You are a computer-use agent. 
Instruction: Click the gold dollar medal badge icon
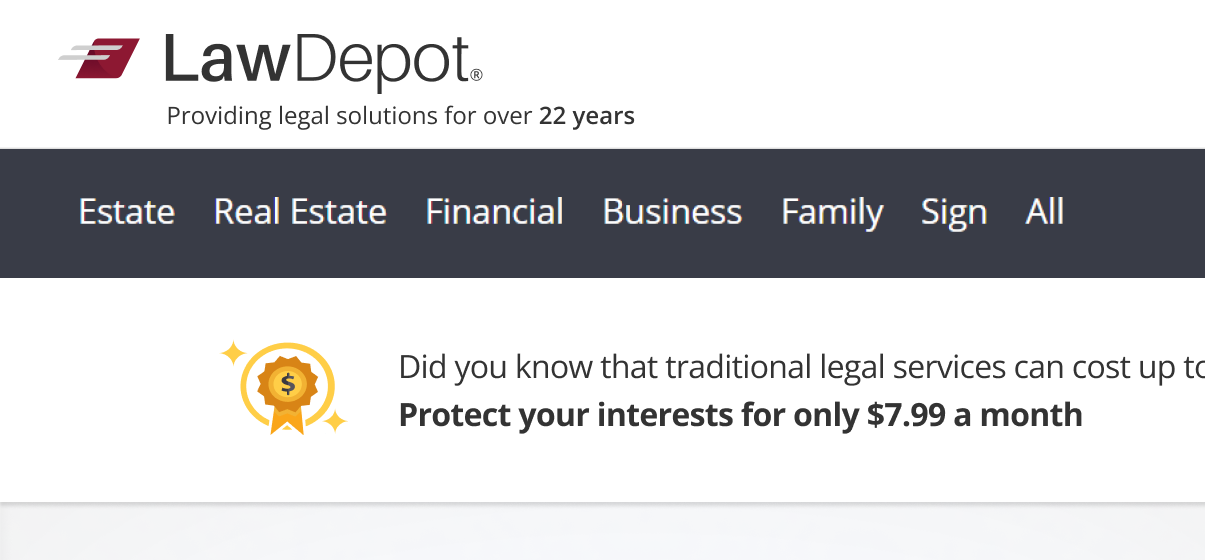(288, 385)
